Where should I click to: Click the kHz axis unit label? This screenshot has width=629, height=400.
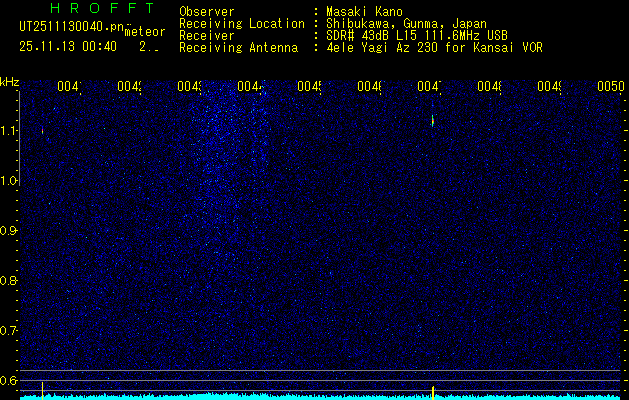click(9, 82)
